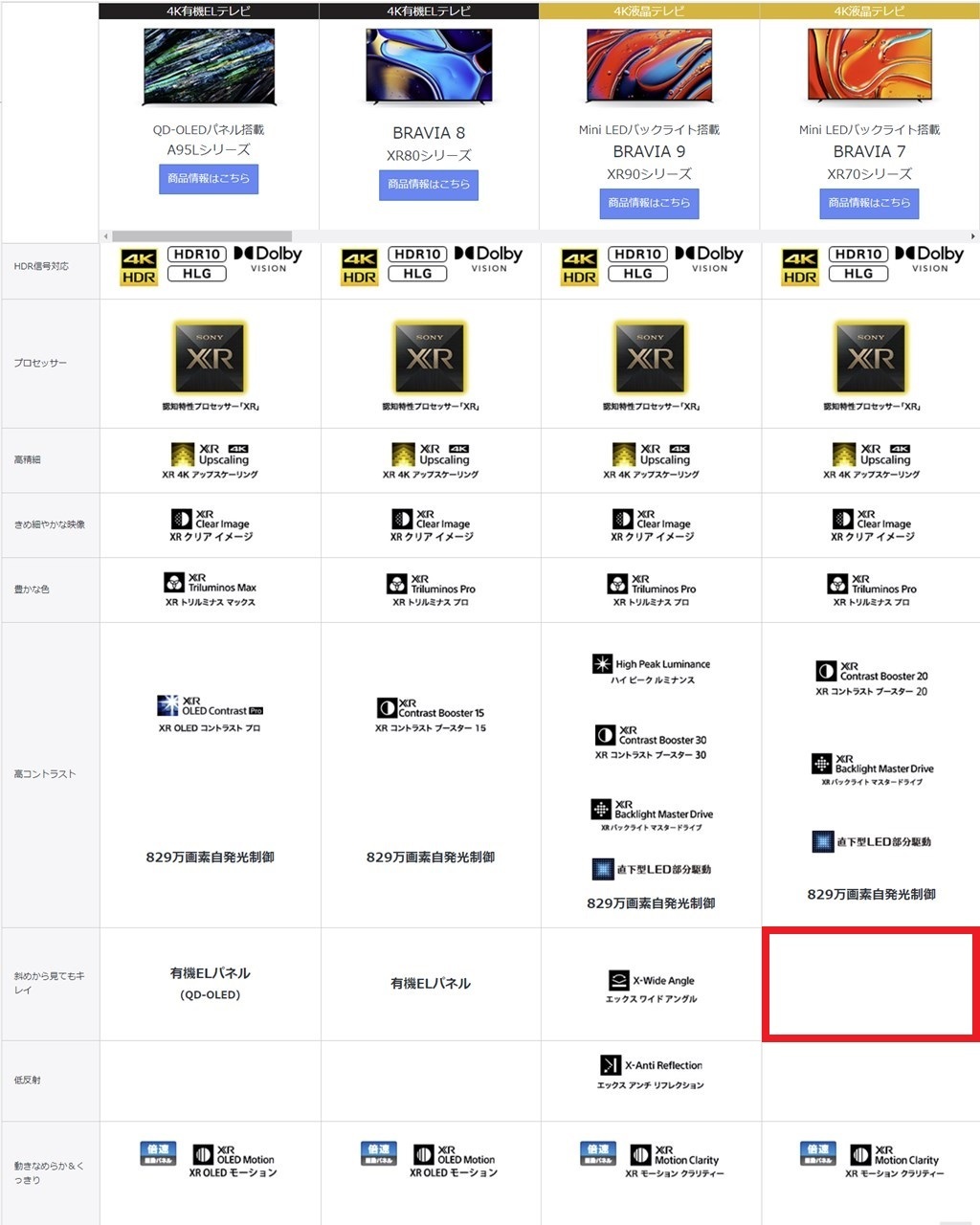980x1225 pixels.
Task: Click the Sony XR processor icon for BRAVIA 9
Action: point(650,357)
